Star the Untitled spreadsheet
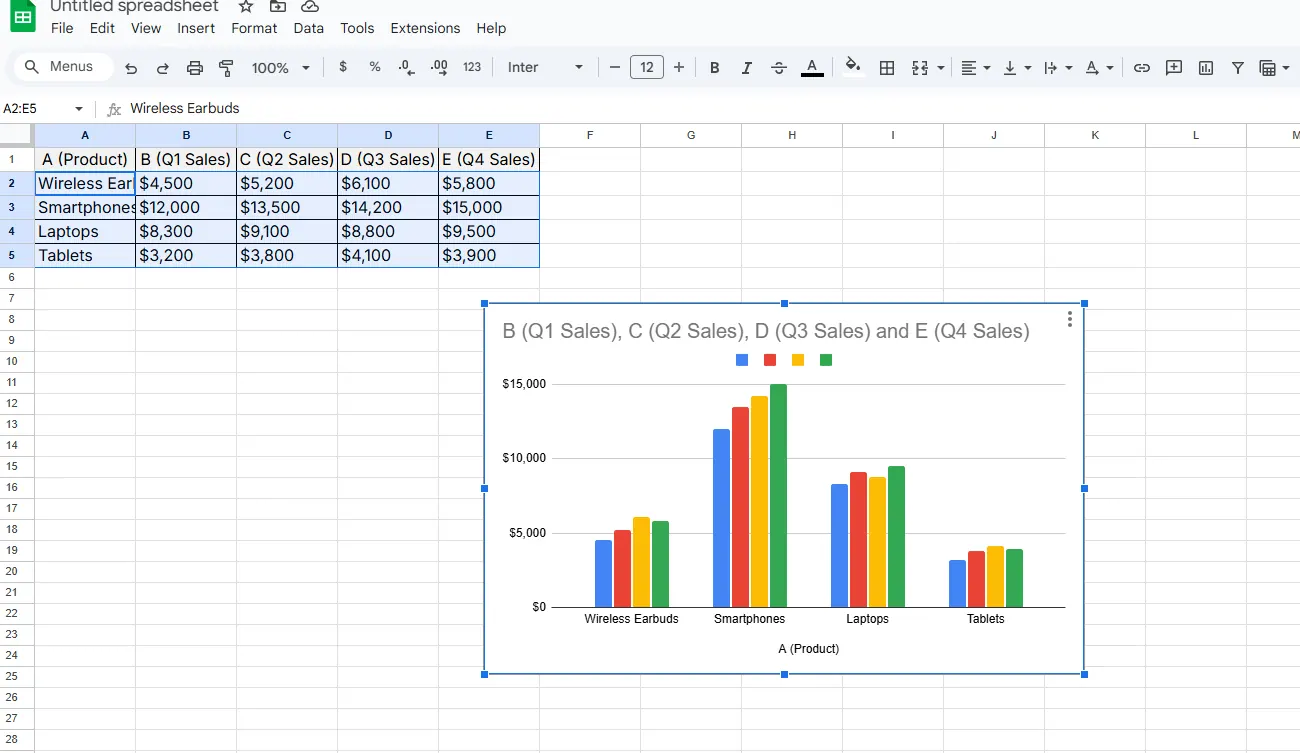The height and width of the screenshot is (753, 1300). pyautogui.click(x=246, y=6)
